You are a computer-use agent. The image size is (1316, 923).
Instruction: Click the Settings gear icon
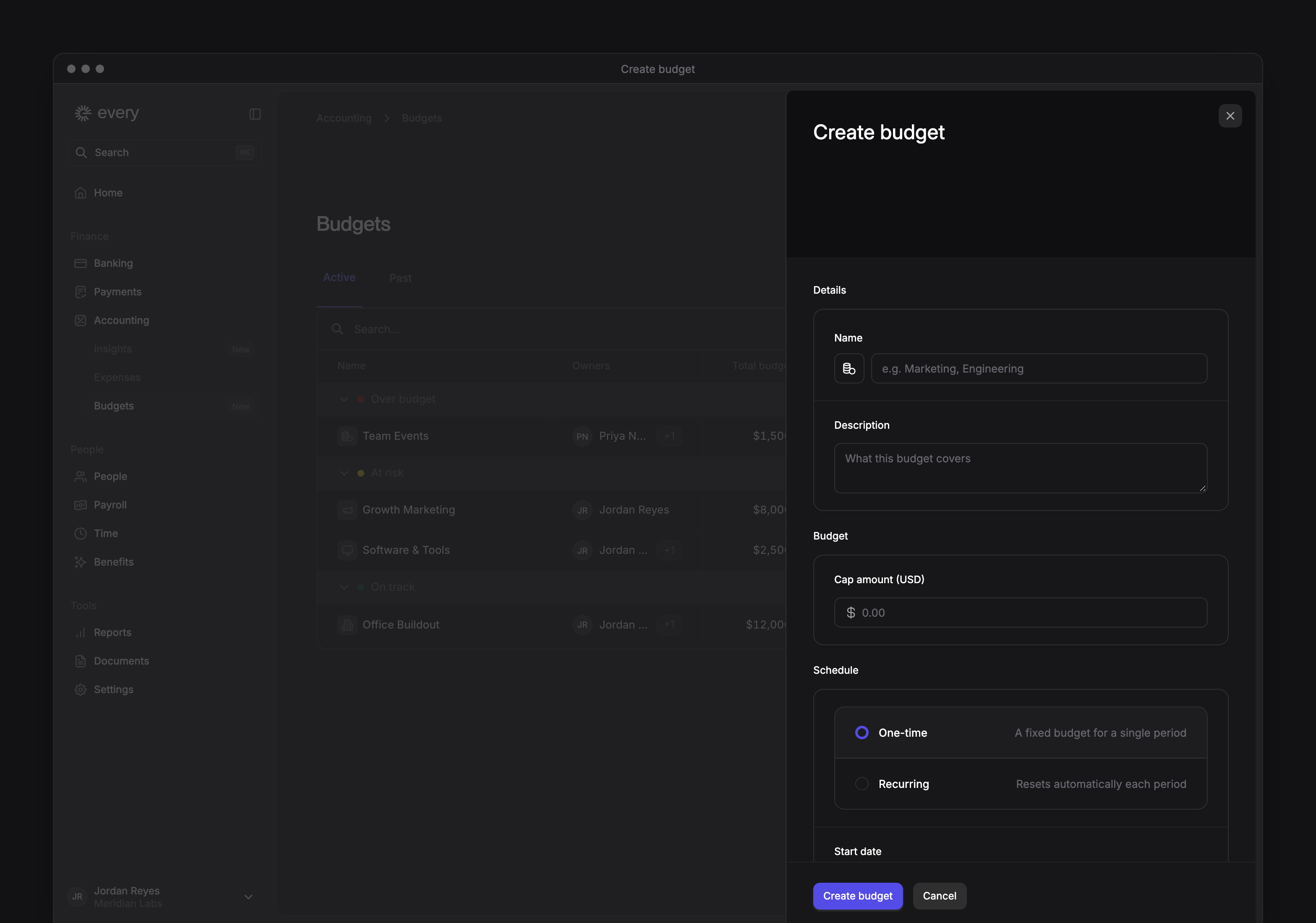(80, 690)
